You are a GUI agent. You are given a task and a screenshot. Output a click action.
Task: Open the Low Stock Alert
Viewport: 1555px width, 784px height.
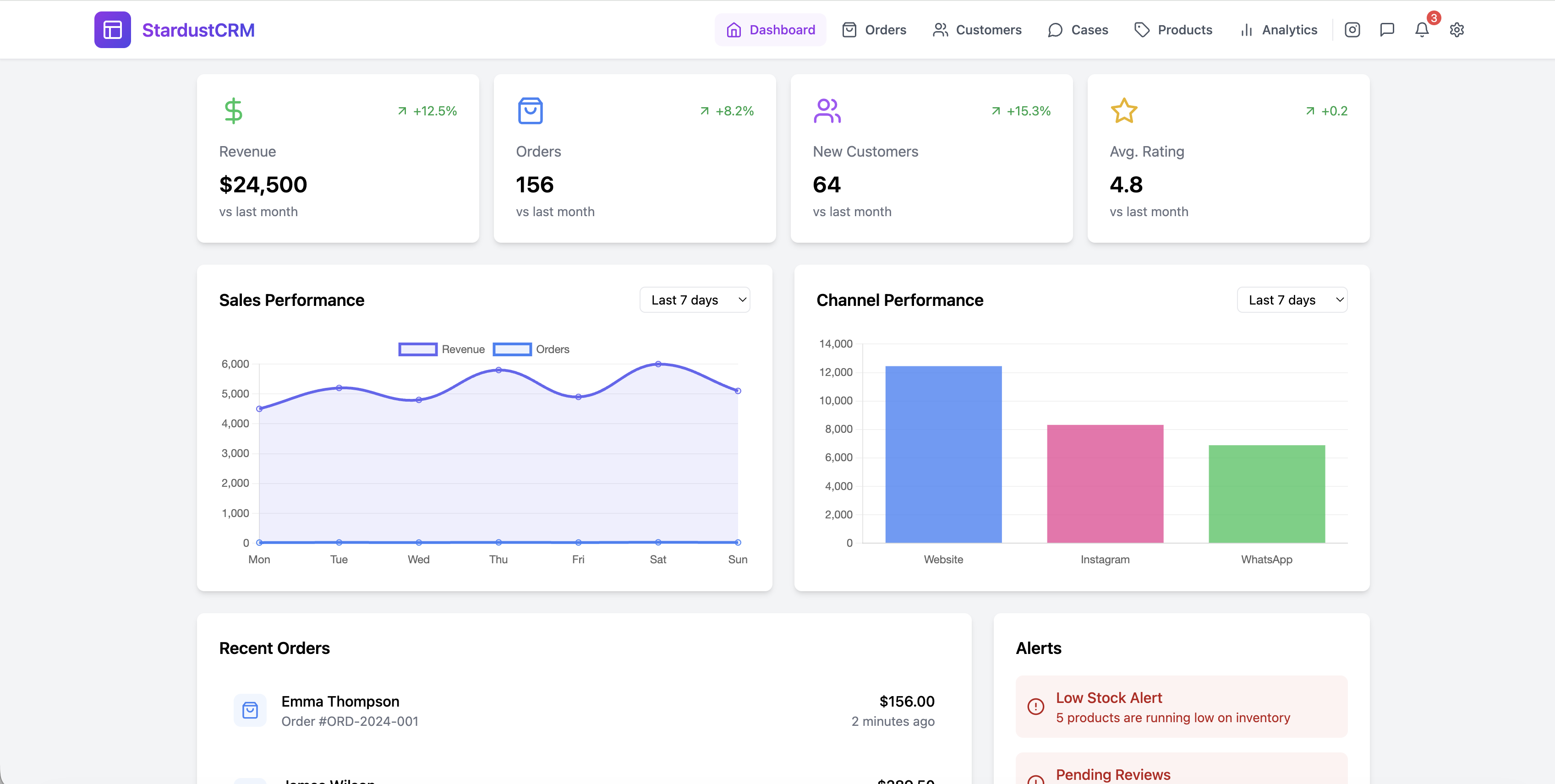1182,707
